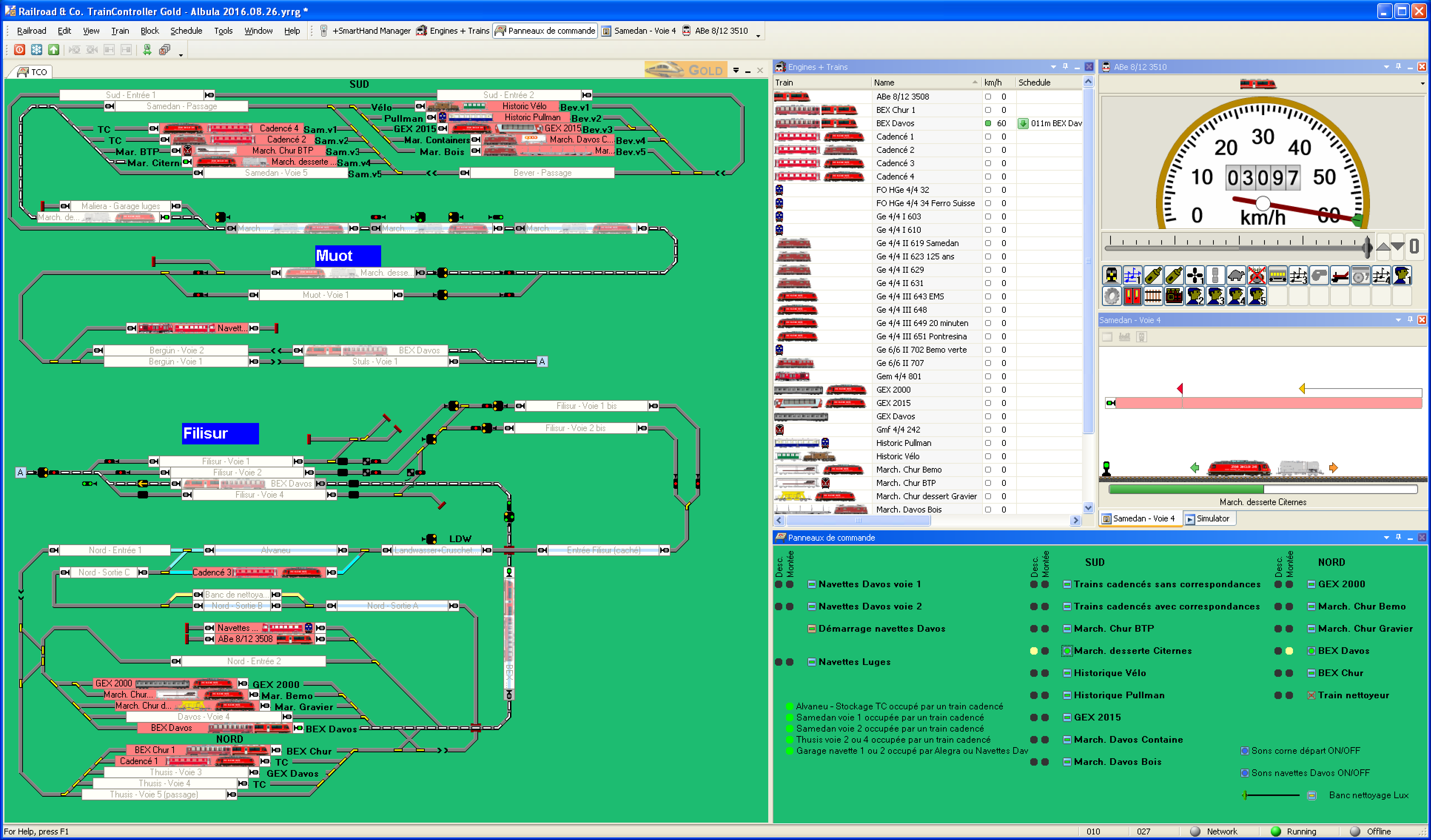Toggle the headlights function button
This screenshot has height=840, width=1431.
tap(1111, 275)
